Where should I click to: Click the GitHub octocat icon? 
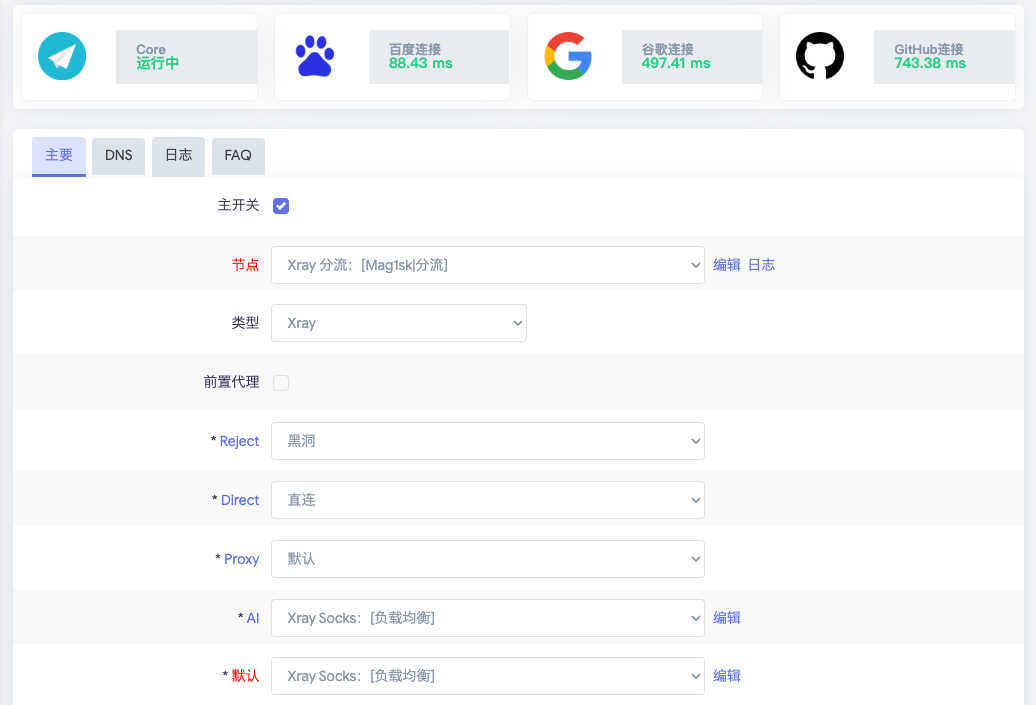(820, 57)
